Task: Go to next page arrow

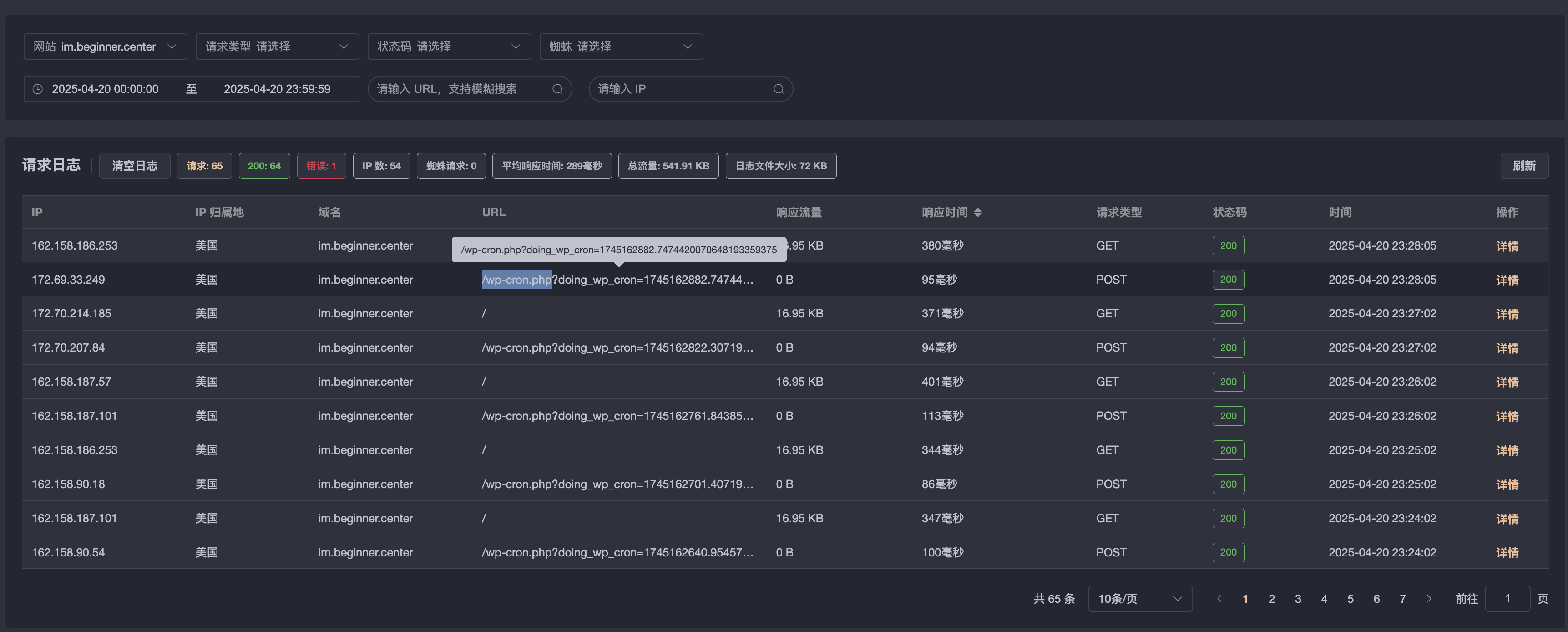Action: pyautogui.click(x=1429, y=599)
